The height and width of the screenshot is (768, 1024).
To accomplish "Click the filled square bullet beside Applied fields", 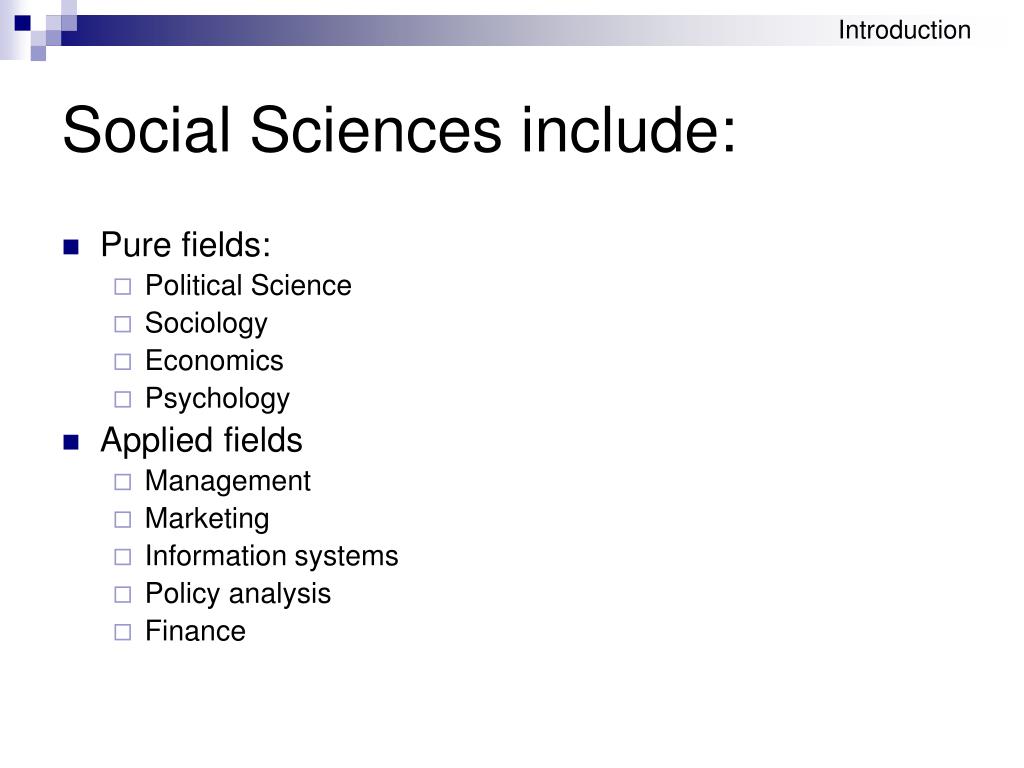I will coord(71,442).
